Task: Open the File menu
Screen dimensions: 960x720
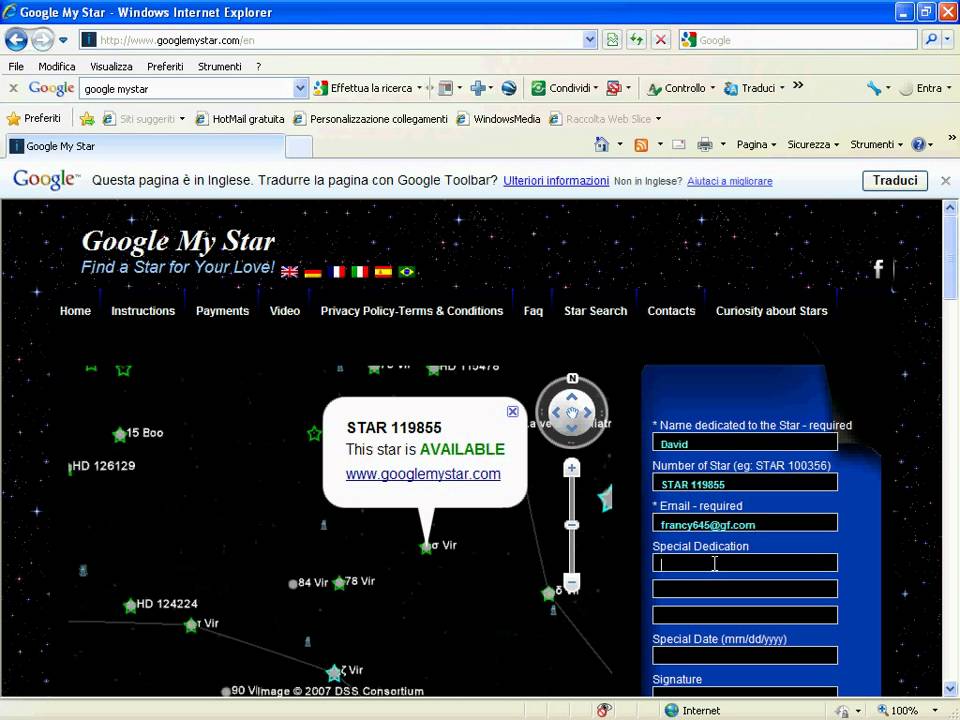Action: 16,66
